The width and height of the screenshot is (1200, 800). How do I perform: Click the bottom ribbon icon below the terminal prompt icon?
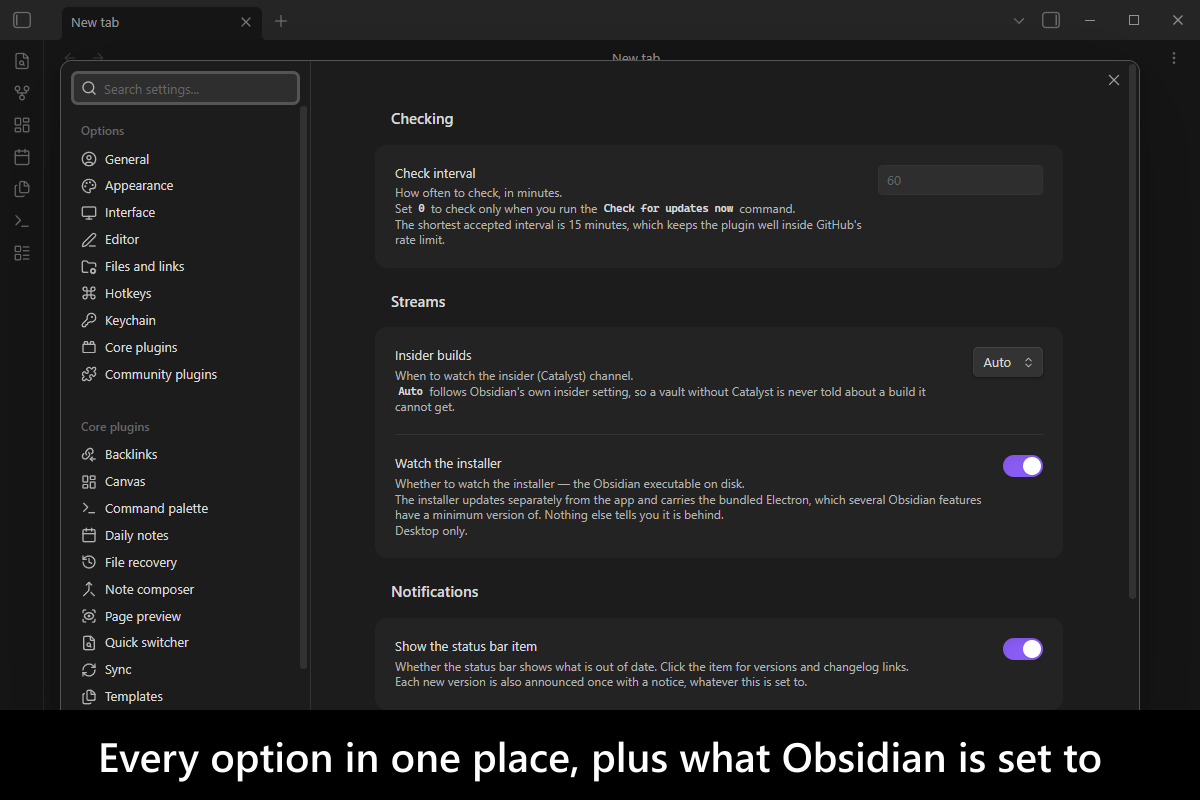click(22, 253)
